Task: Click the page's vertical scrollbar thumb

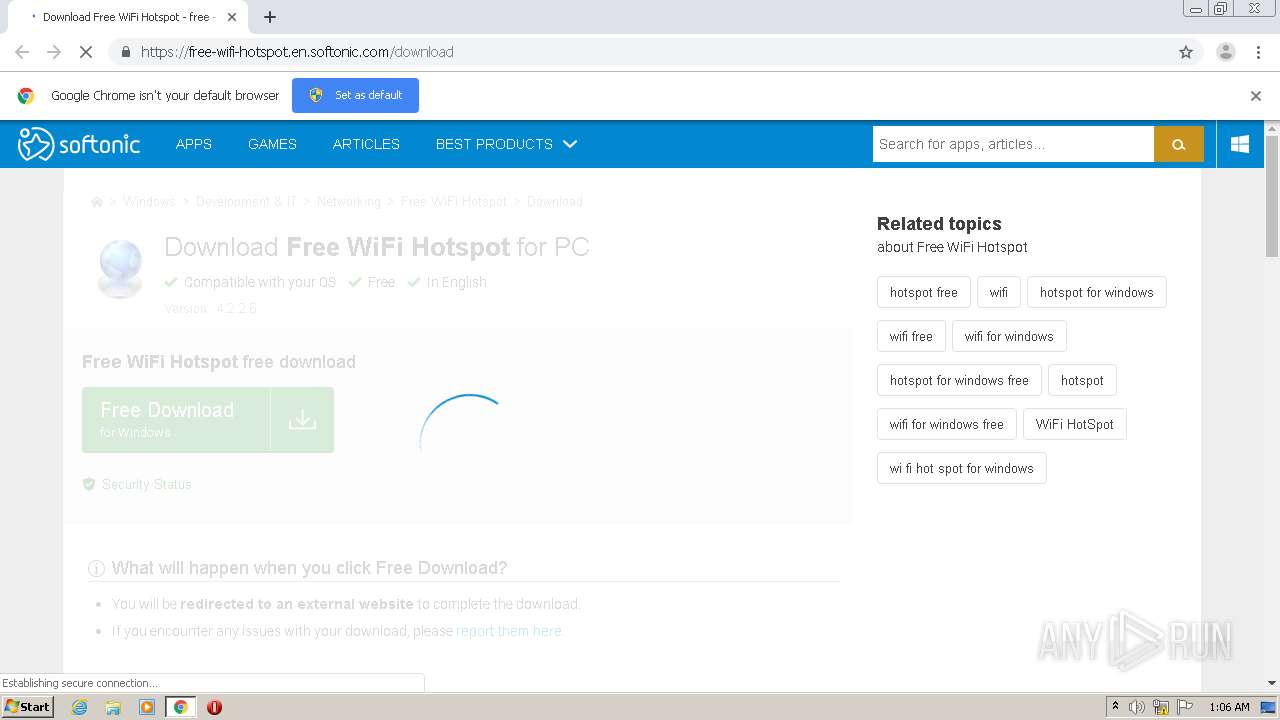Action: [x=1272, y=196]
